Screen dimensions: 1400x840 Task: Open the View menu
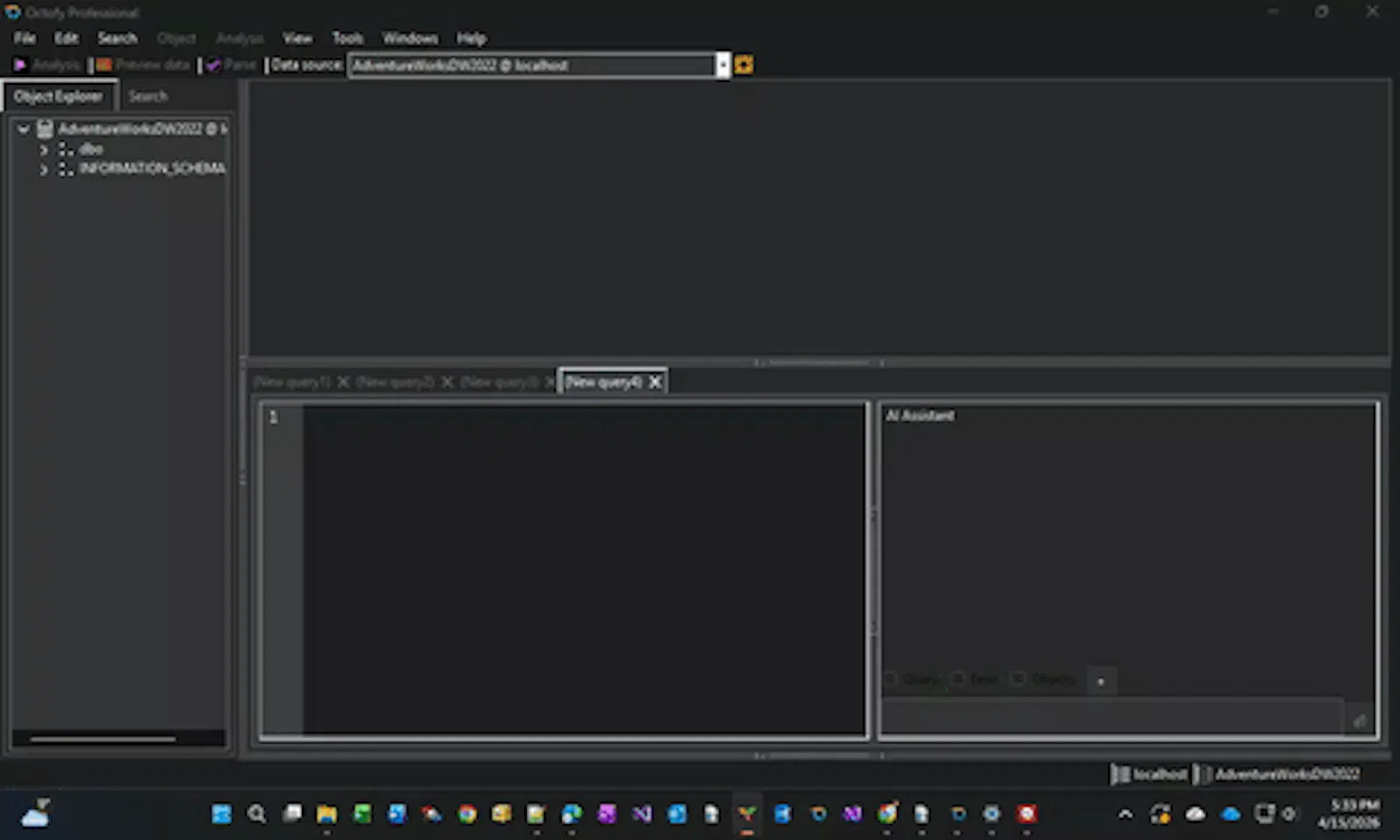point(297,38)
